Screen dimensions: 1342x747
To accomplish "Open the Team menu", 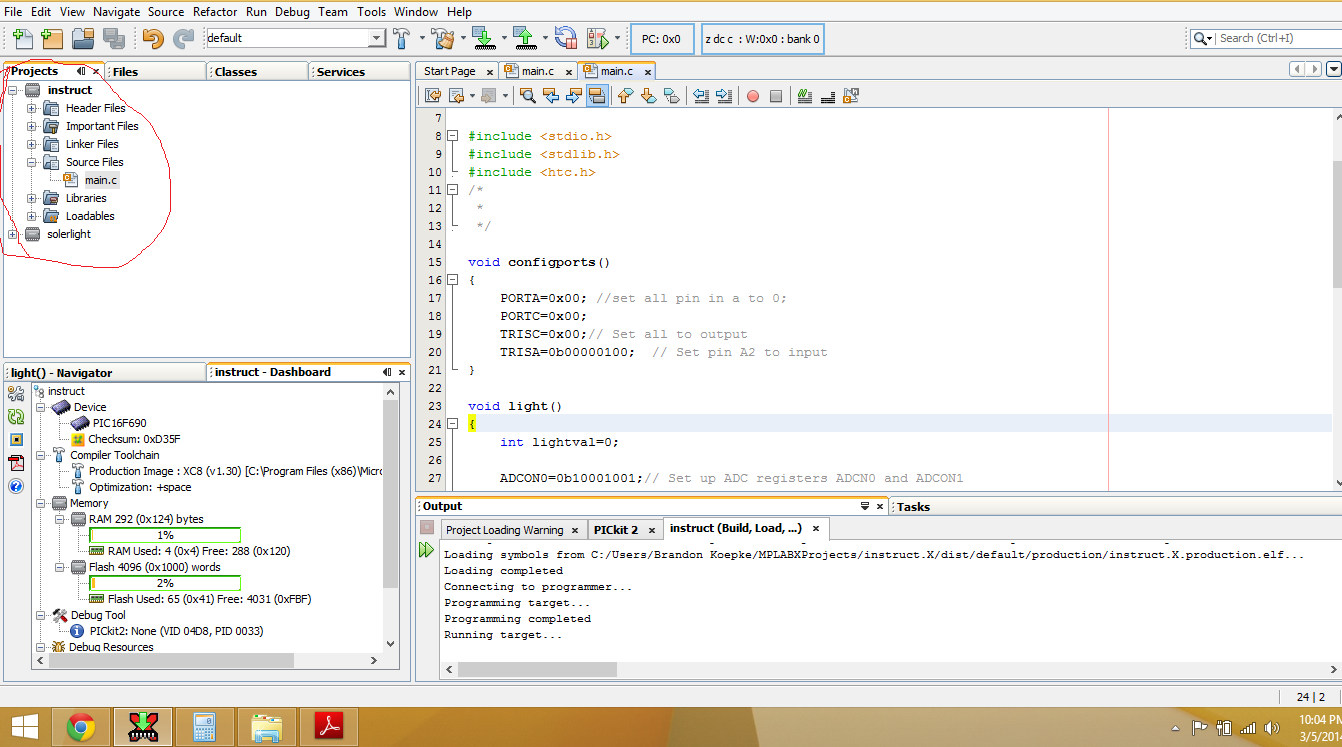I will (x=333, y=12).
